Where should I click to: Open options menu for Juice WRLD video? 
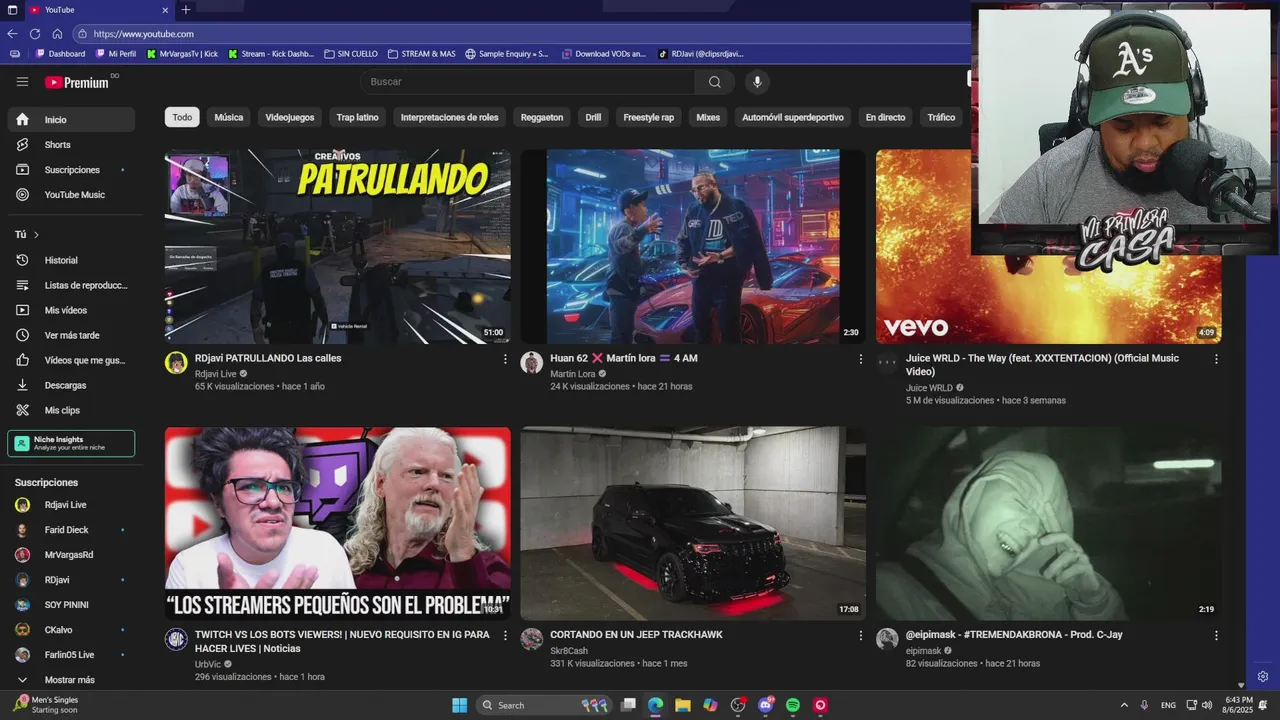tap(1216, 359)
